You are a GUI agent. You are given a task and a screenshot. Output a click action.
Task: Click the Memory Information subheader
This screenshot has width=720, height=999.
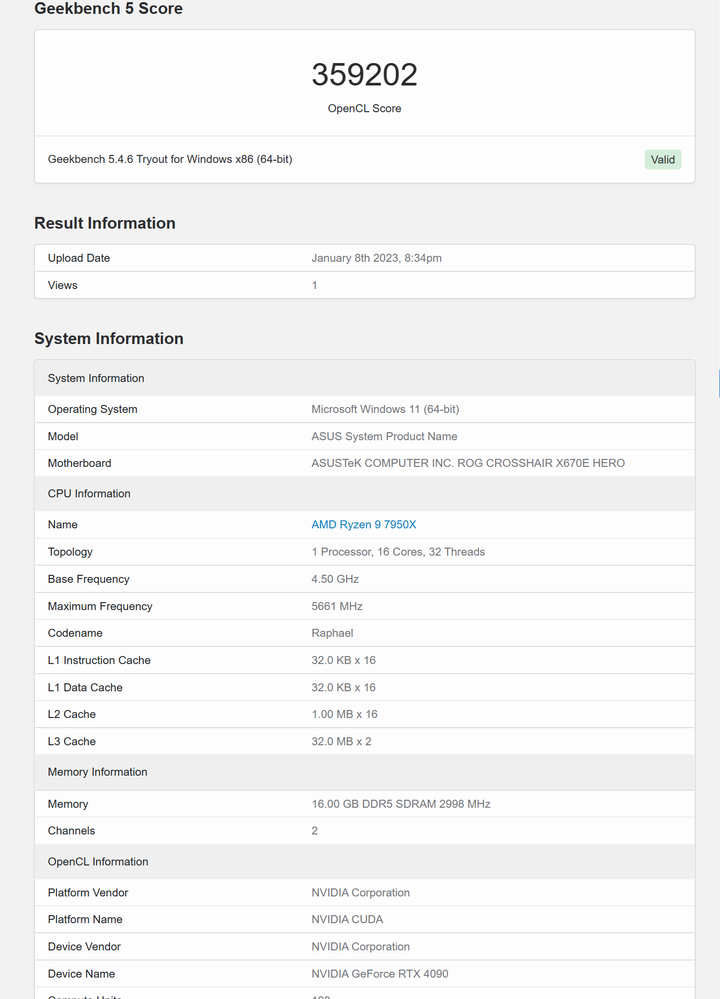coord(97,772)
